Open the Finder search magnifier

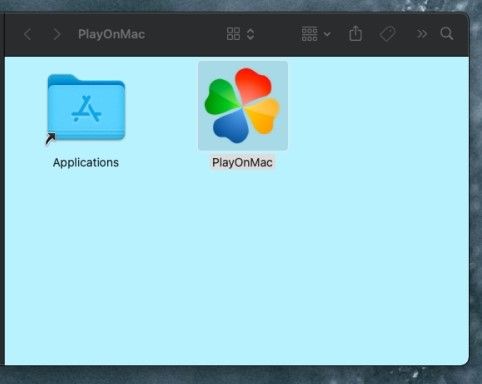[x=447, y=33]
